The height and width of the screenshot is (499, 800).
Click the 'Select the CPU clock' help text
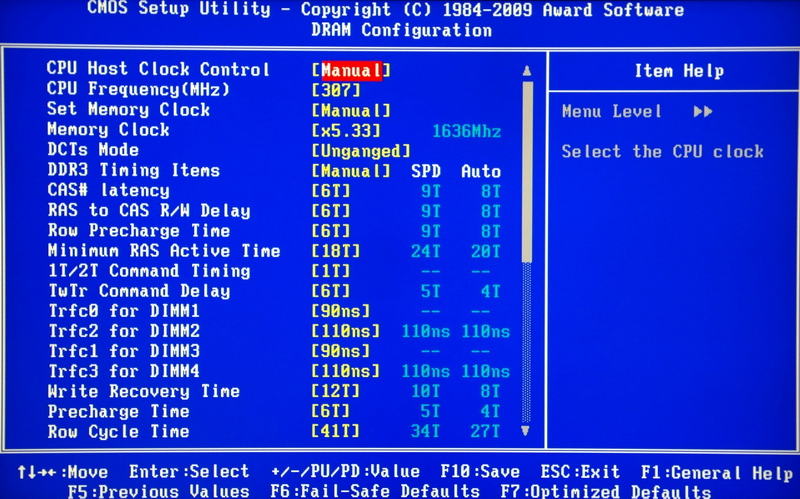[663, 152]
